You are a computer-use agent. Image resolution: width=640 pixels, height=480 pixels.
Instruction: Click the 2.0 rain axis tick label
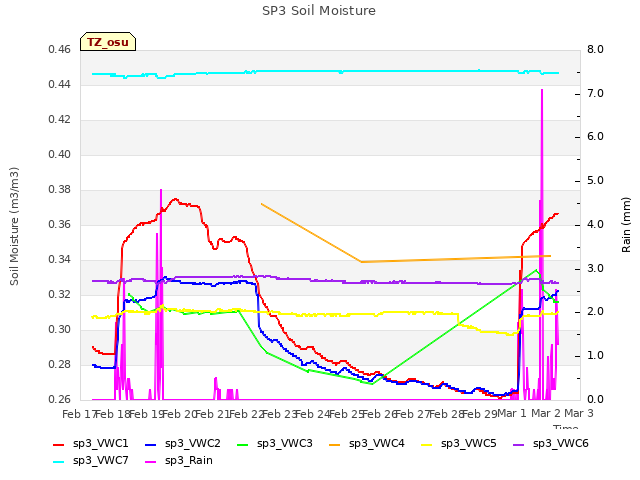coord(595,312)
